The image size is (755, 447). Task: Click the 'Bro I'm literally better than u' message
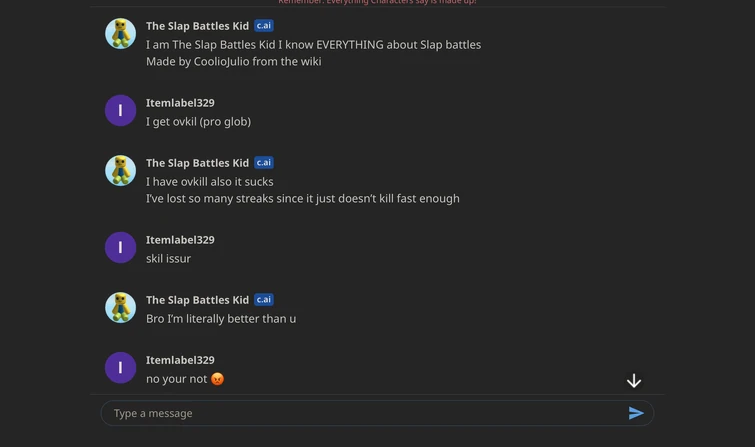click(x=221, y=319)
